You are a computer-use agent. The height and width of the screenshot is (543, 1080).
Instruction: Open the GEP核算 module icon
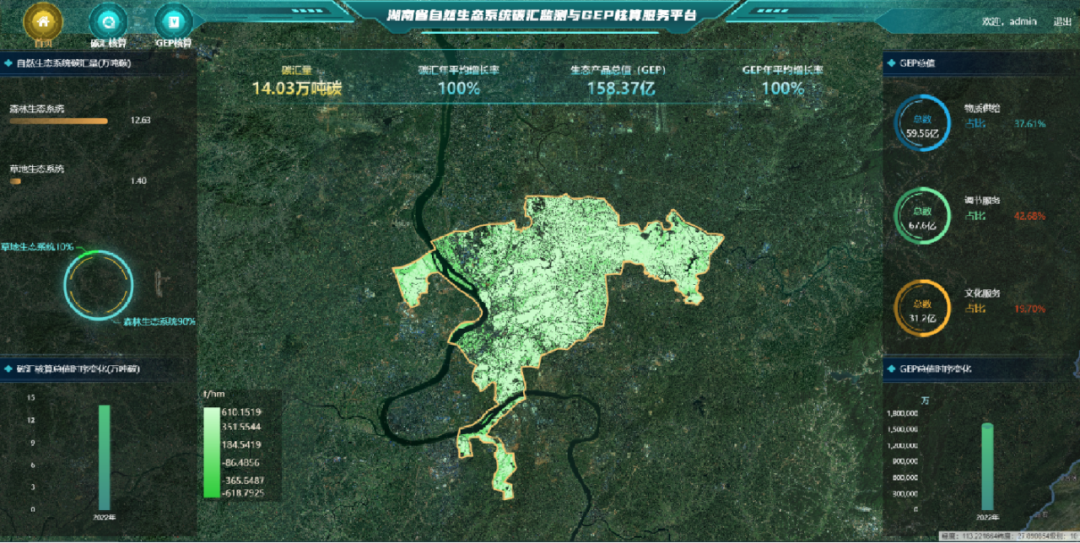173,21
